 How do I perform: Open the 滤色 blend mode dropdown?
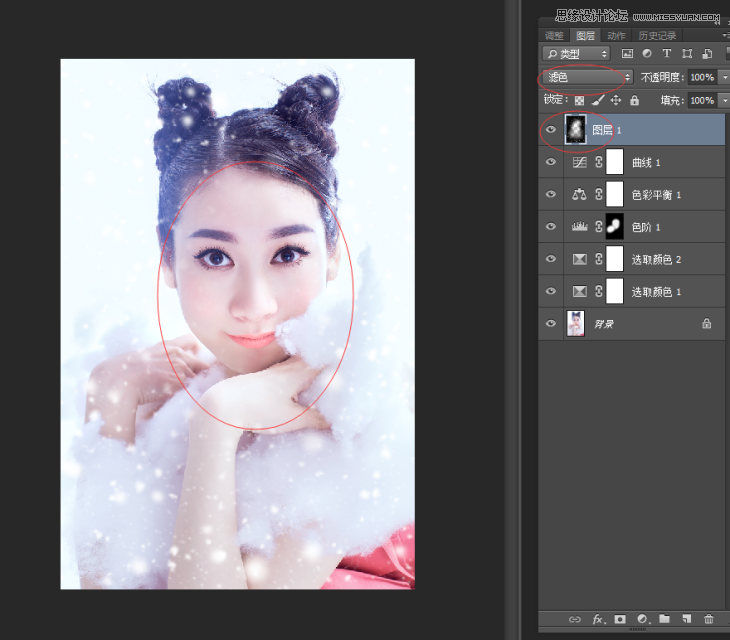[x=587, y=77]
